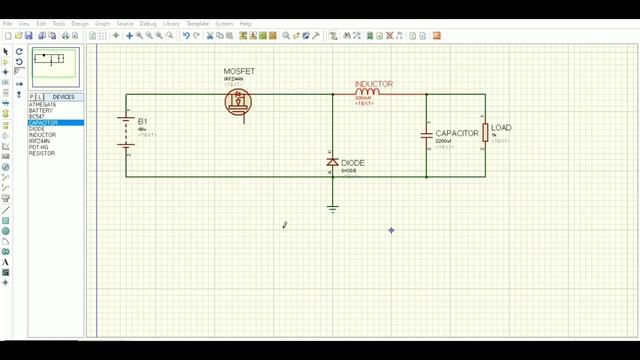Click the DIODE symbol on the schematic

point(332,162)
